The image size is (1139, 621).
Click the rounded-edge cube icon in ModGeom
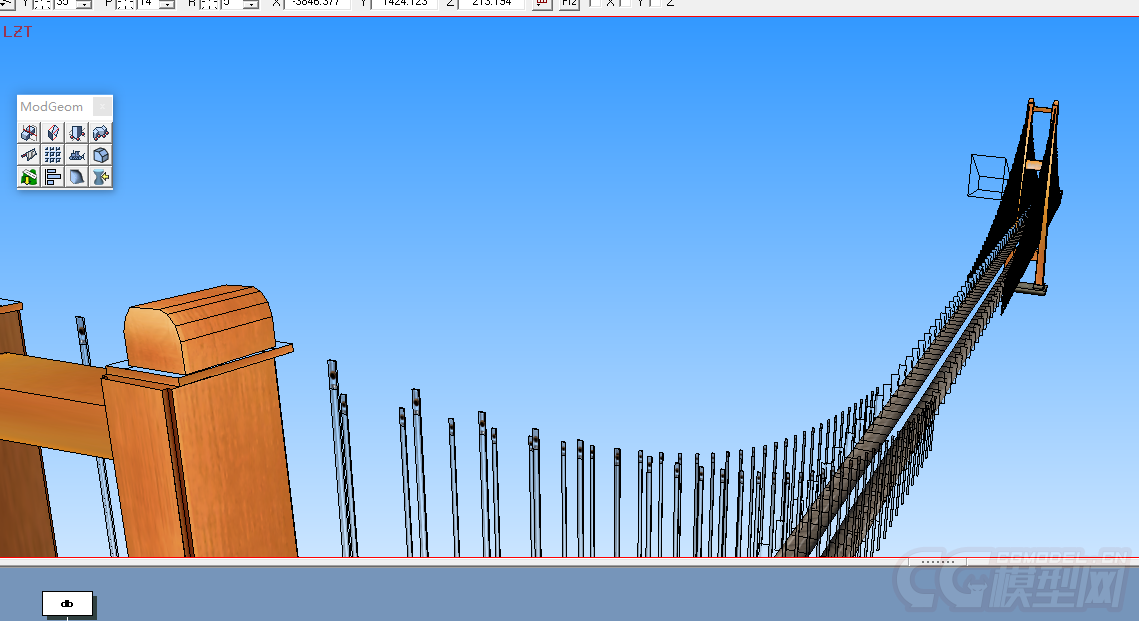pos(101,155)
